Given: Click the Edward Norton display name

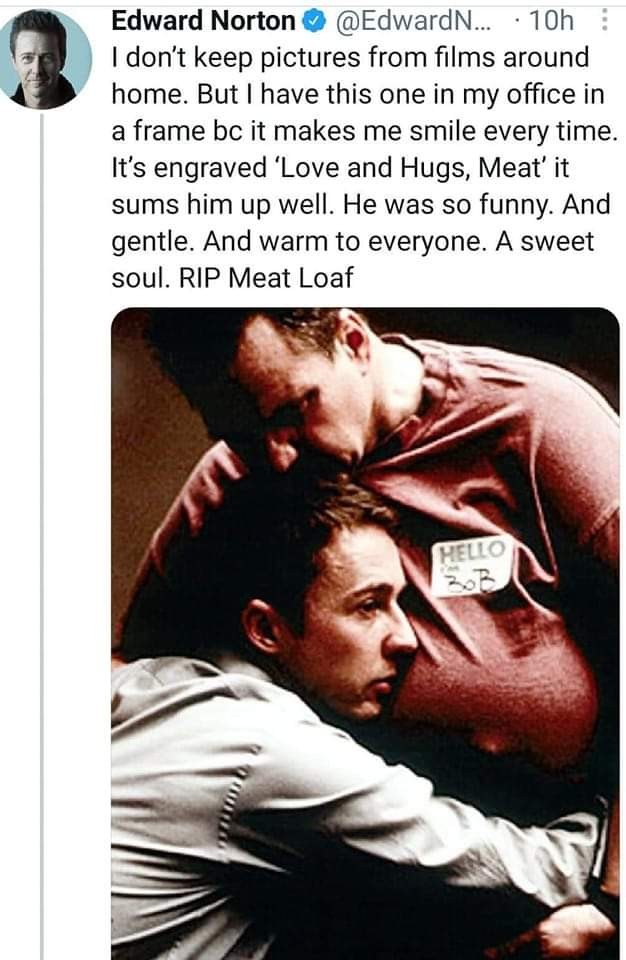Looking at the screenshot, I should [x=203, y=21].
